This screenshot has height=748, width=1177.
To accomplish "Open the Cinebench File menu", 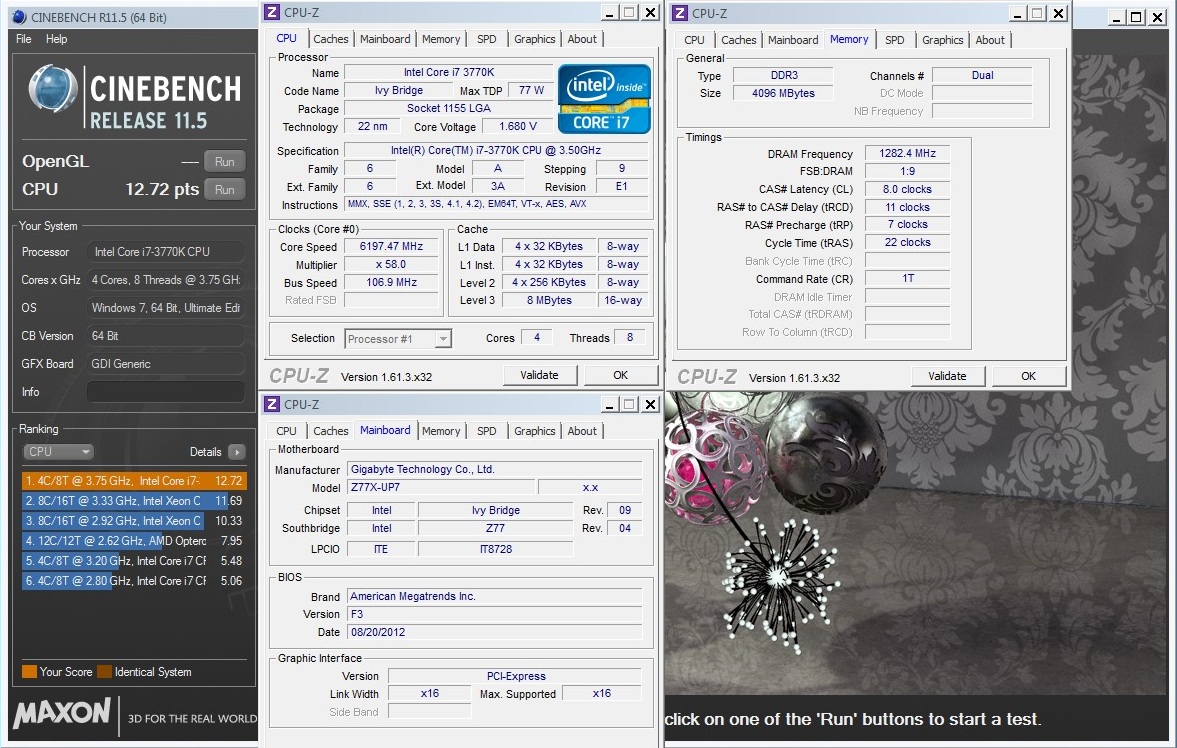I will coord(23,39).
